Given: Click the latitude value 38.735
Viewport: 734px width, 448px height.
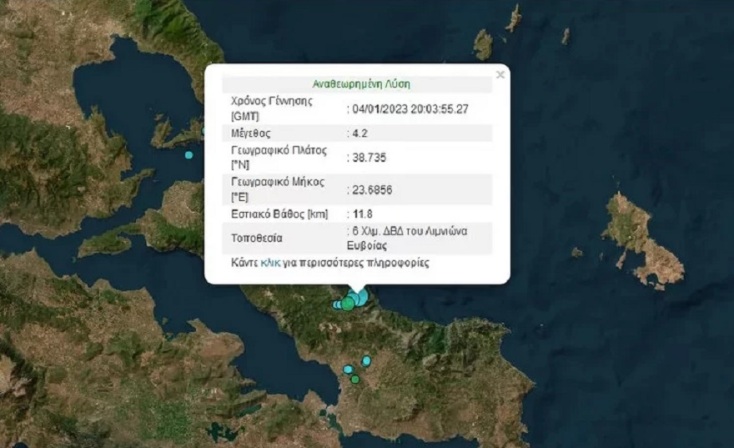Looking at the screenshot, I should [364, 157].
